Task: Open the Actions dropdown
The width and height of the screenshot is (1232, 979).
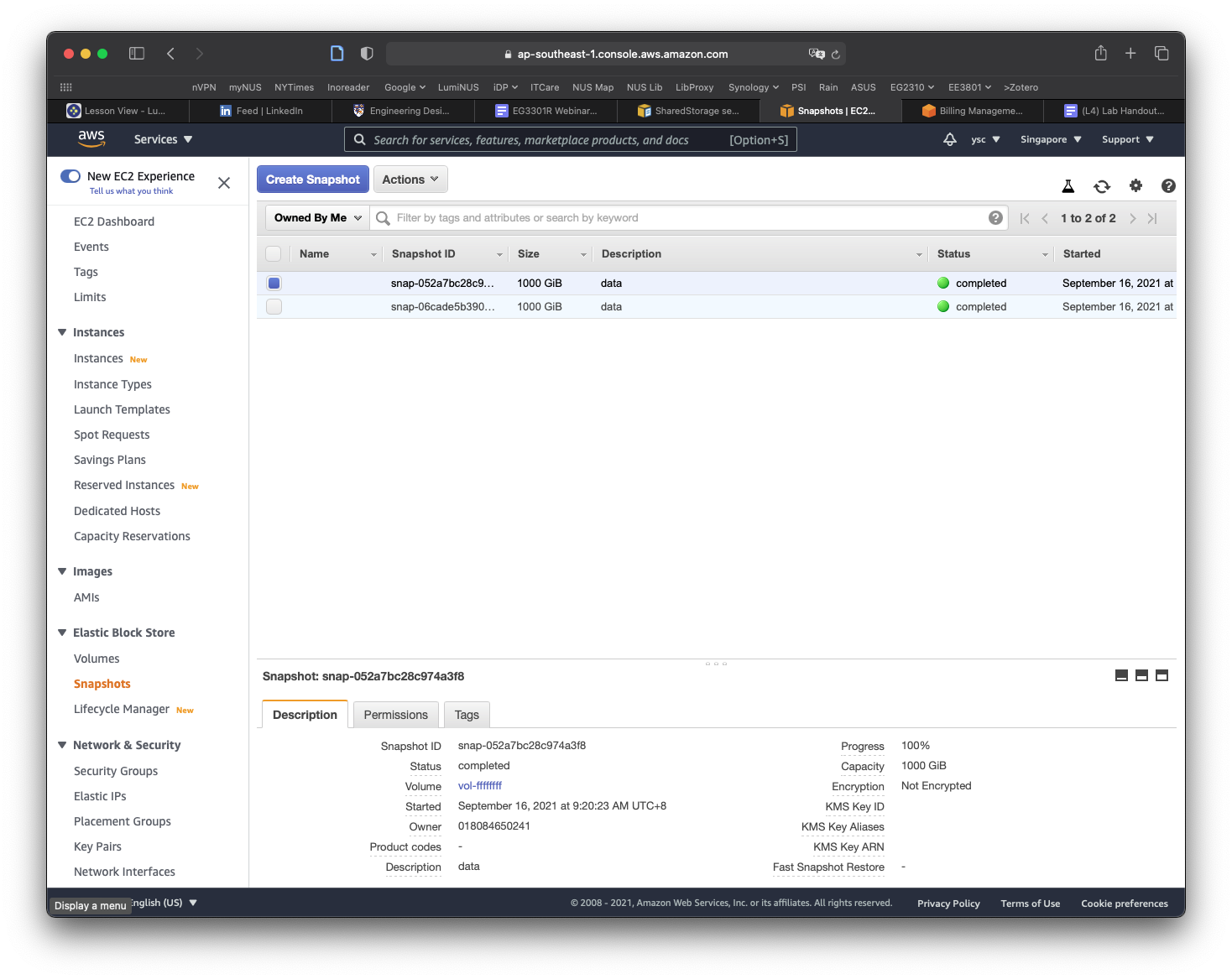Action: click(x=410, y=180)
